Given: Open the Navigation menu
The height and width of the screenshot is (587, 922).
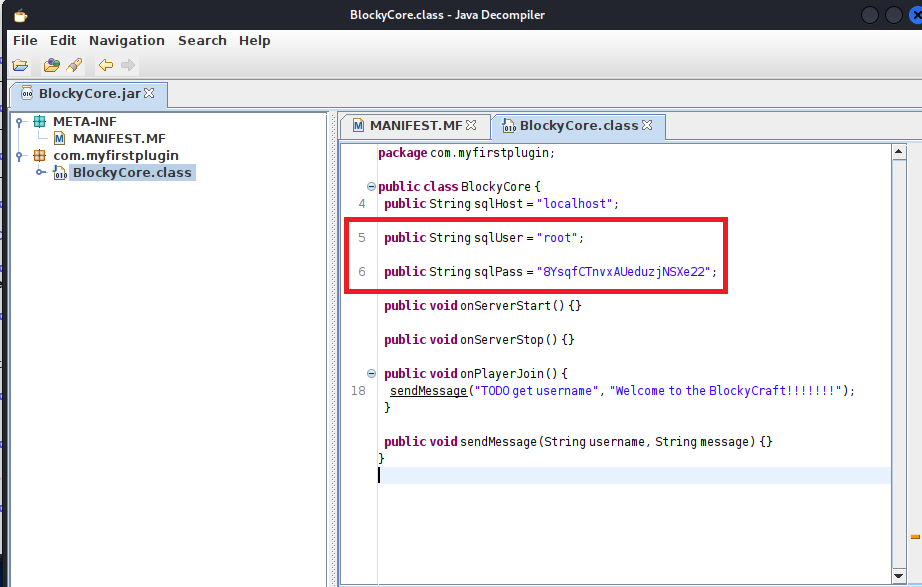Looking at the screenshot, I should tap(126, 41).
